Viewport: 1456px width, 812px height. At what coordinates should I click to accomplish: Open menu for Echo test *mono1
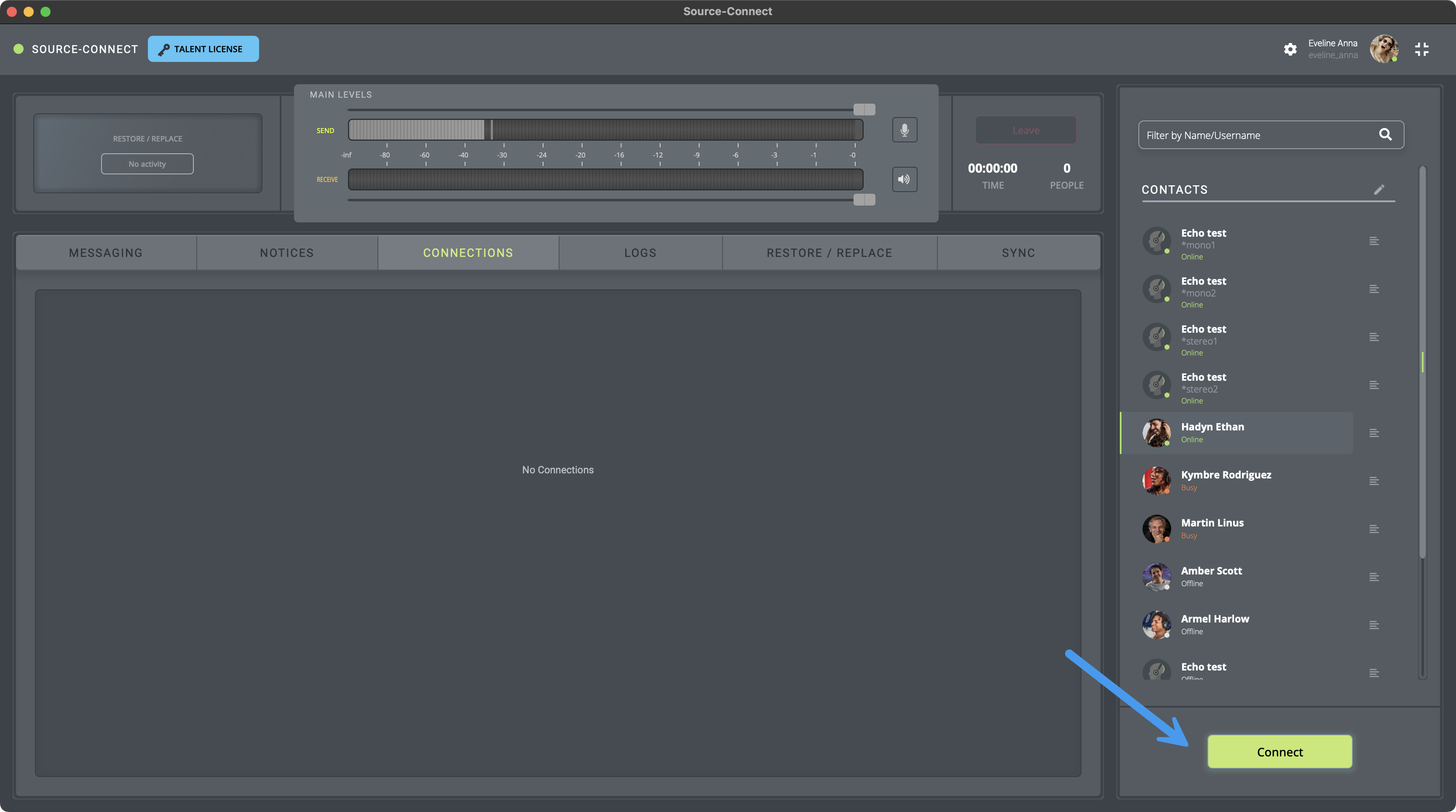pyautogui.click(x=1374, y=241)
